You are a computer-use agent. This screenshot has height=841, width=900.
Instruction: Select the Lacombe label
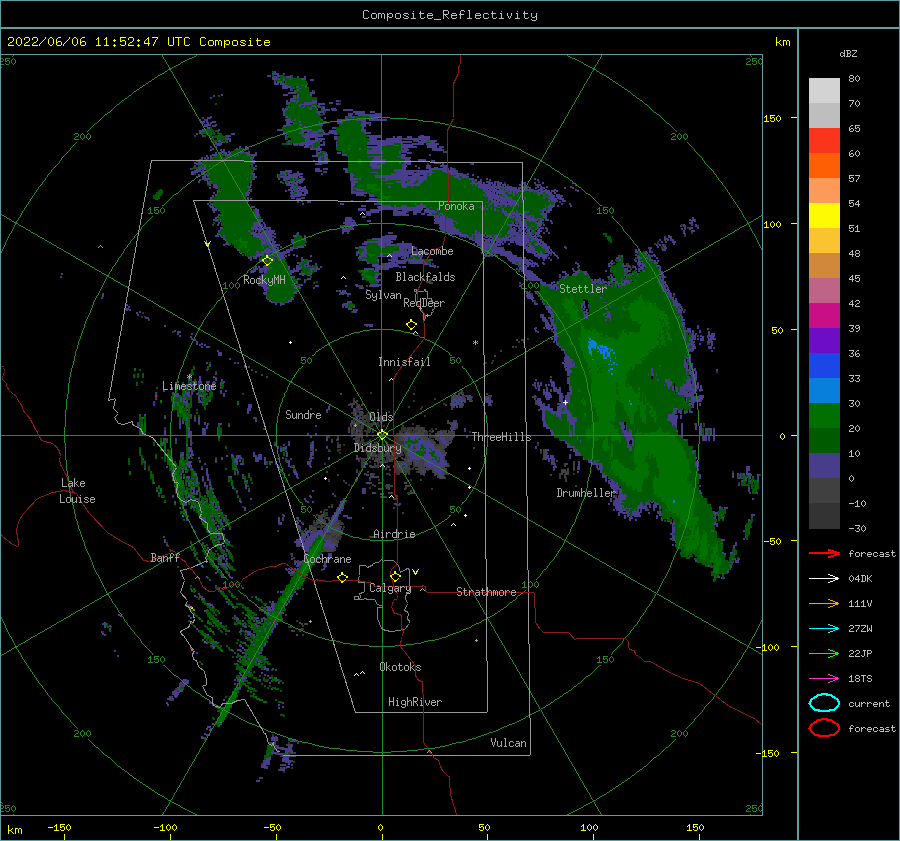coord(432,251)
